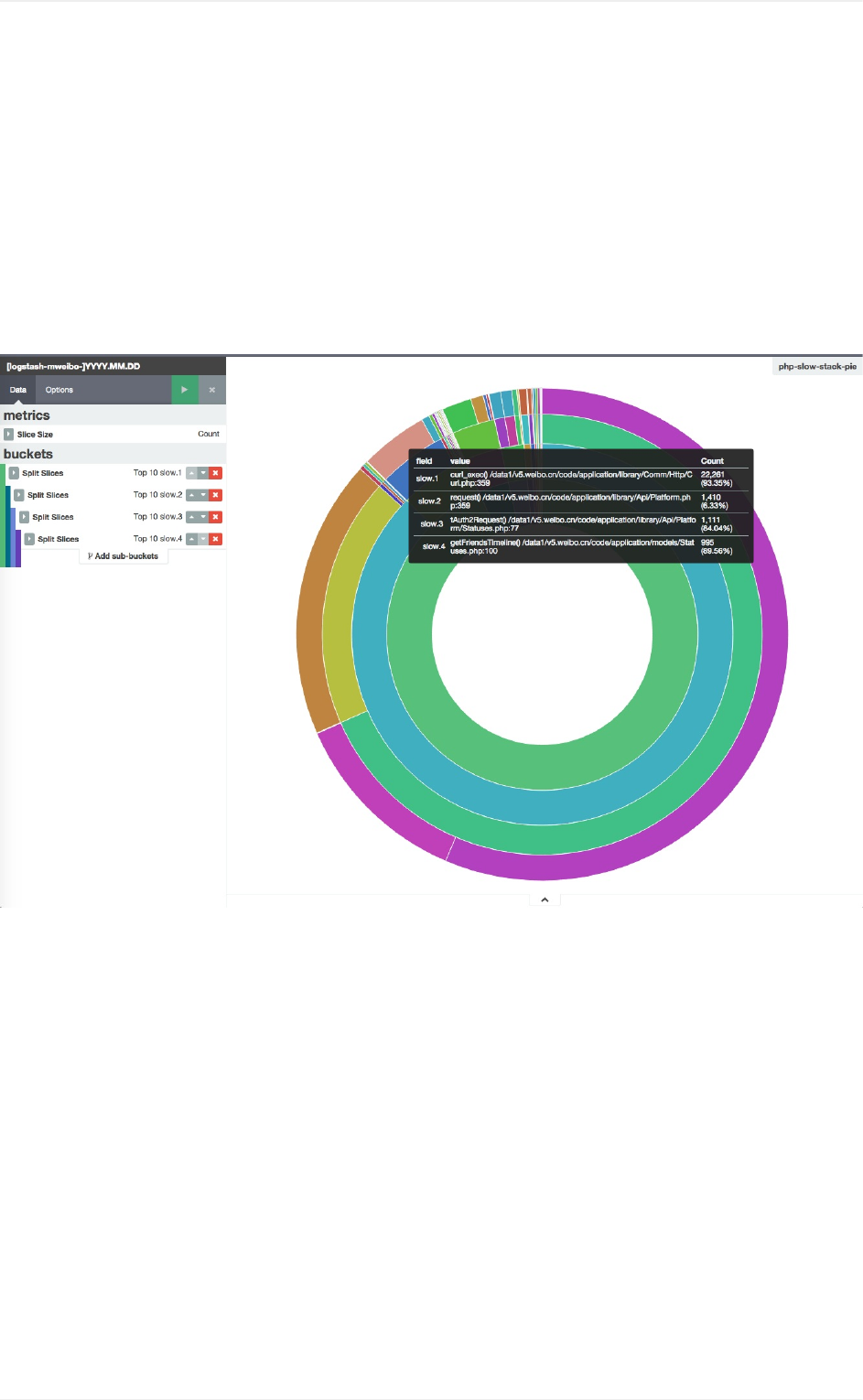
Task: Click the tooltip row for getFriendsTimeline()
Action: tap(580, 546)
